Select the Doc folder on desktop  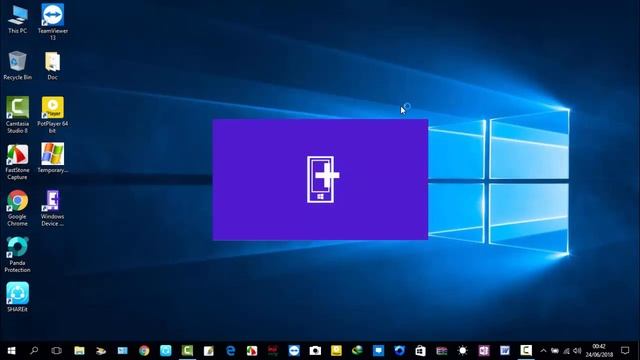click(x=53, y=65)
